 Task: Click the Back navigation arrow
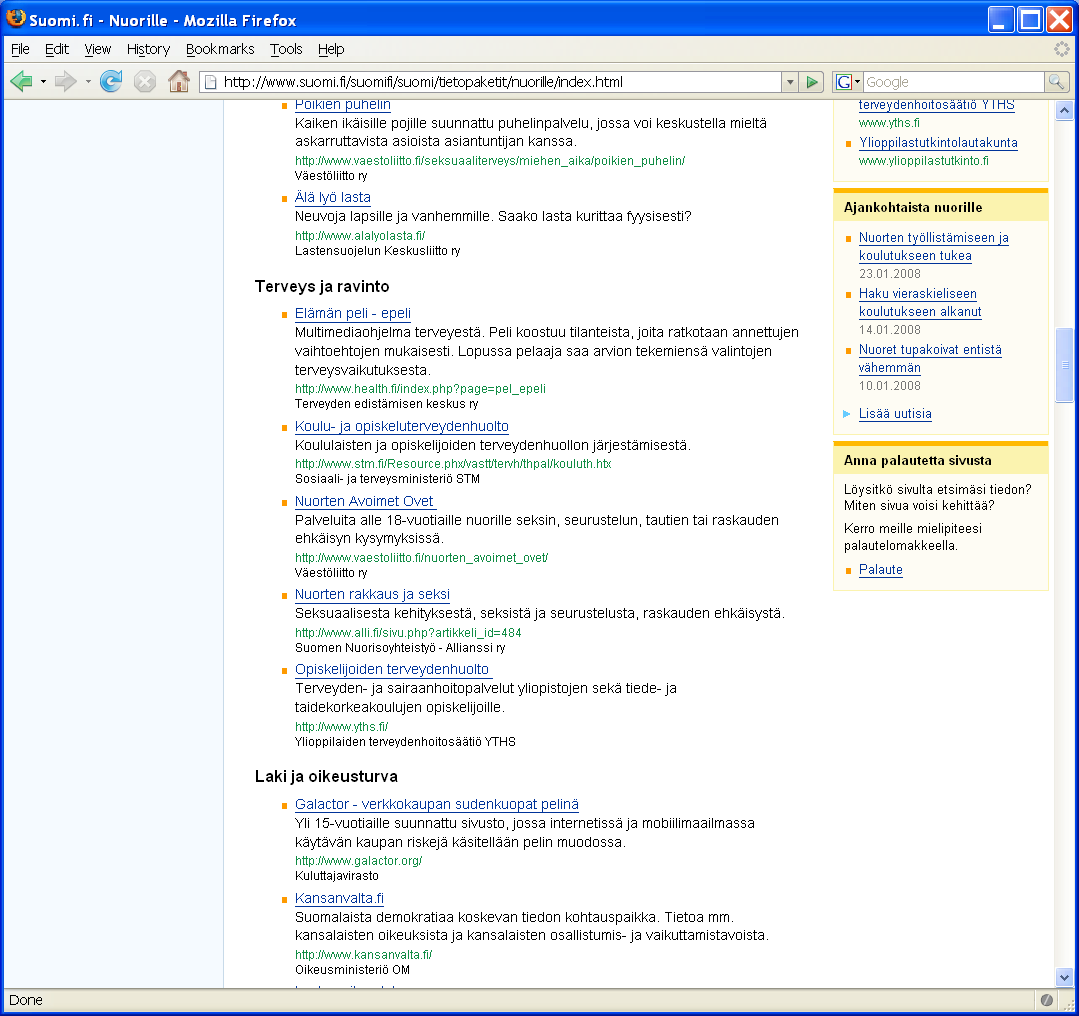pos(22,82)
